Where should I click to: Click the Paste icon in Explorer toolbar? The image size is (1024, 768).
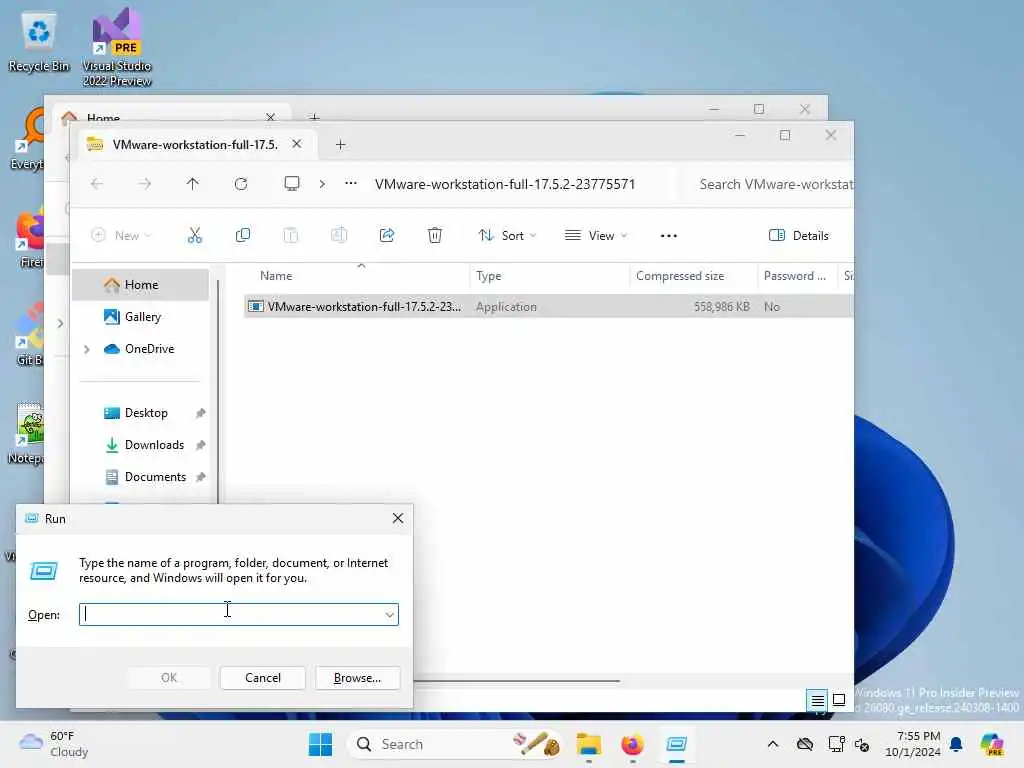pos(291,236)
